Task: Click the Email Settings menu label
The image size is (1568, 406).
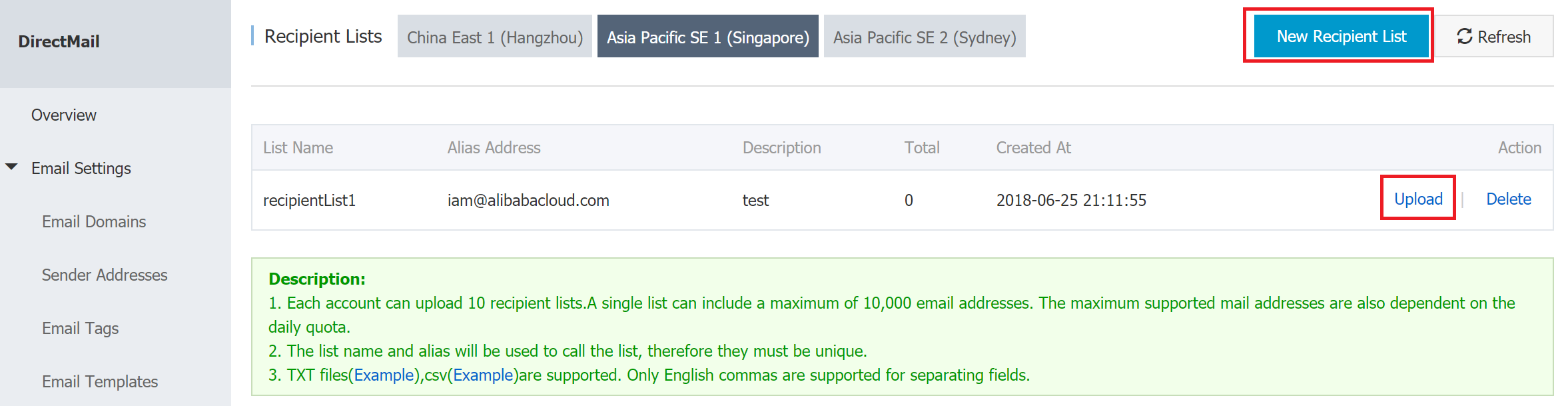Action: [81, 169]
